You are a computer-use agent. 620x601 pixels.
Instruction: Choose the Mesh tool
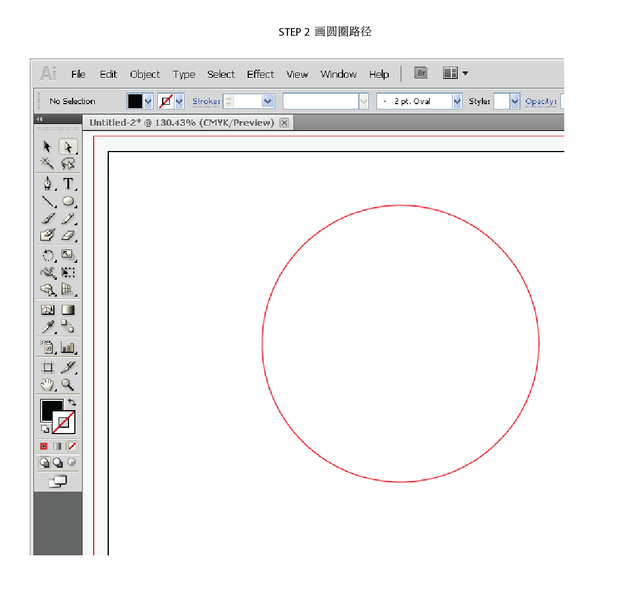point(48,310)
